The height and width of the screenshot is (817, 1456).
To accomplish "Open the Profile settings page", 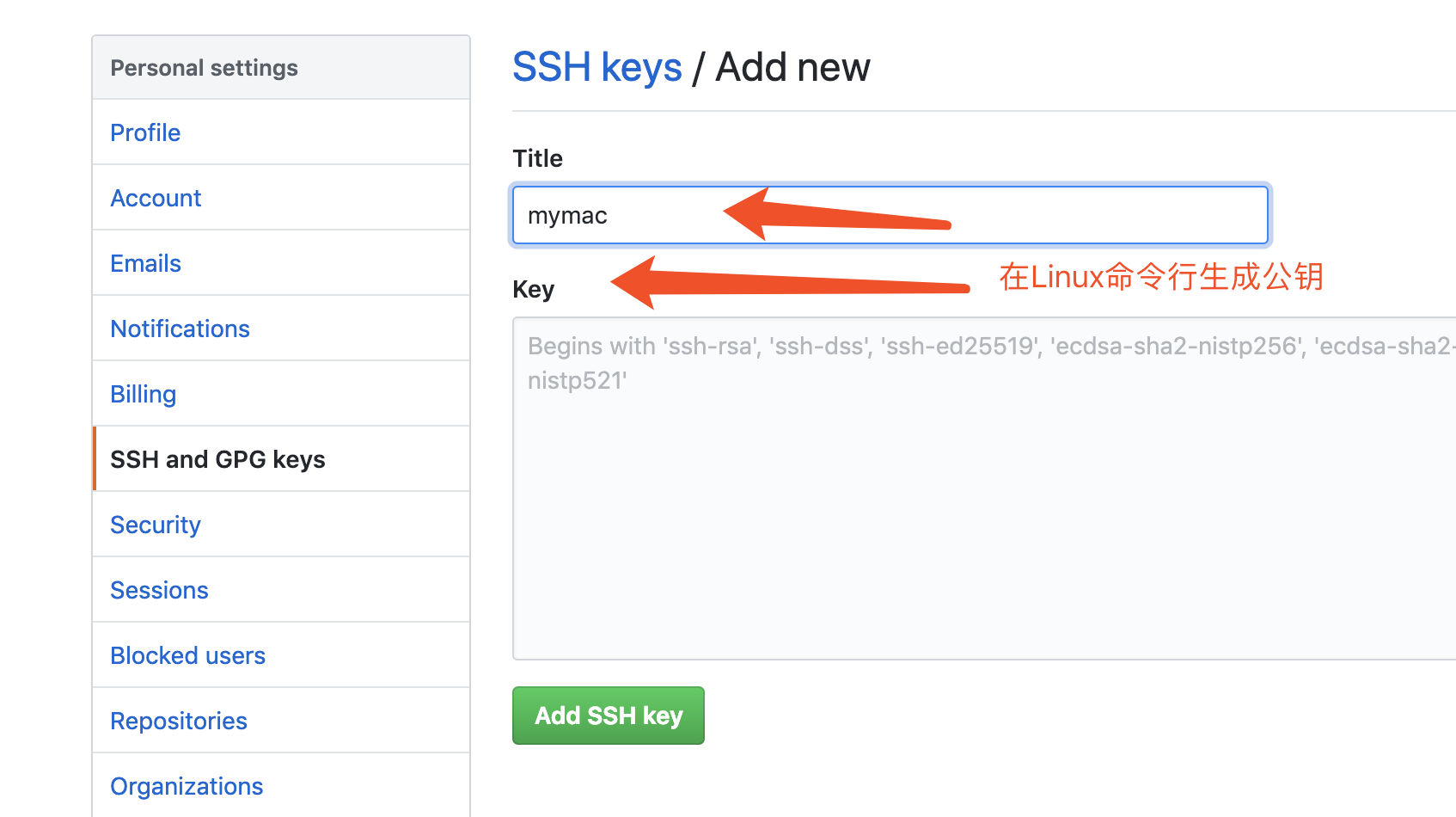I will point(145,132).
